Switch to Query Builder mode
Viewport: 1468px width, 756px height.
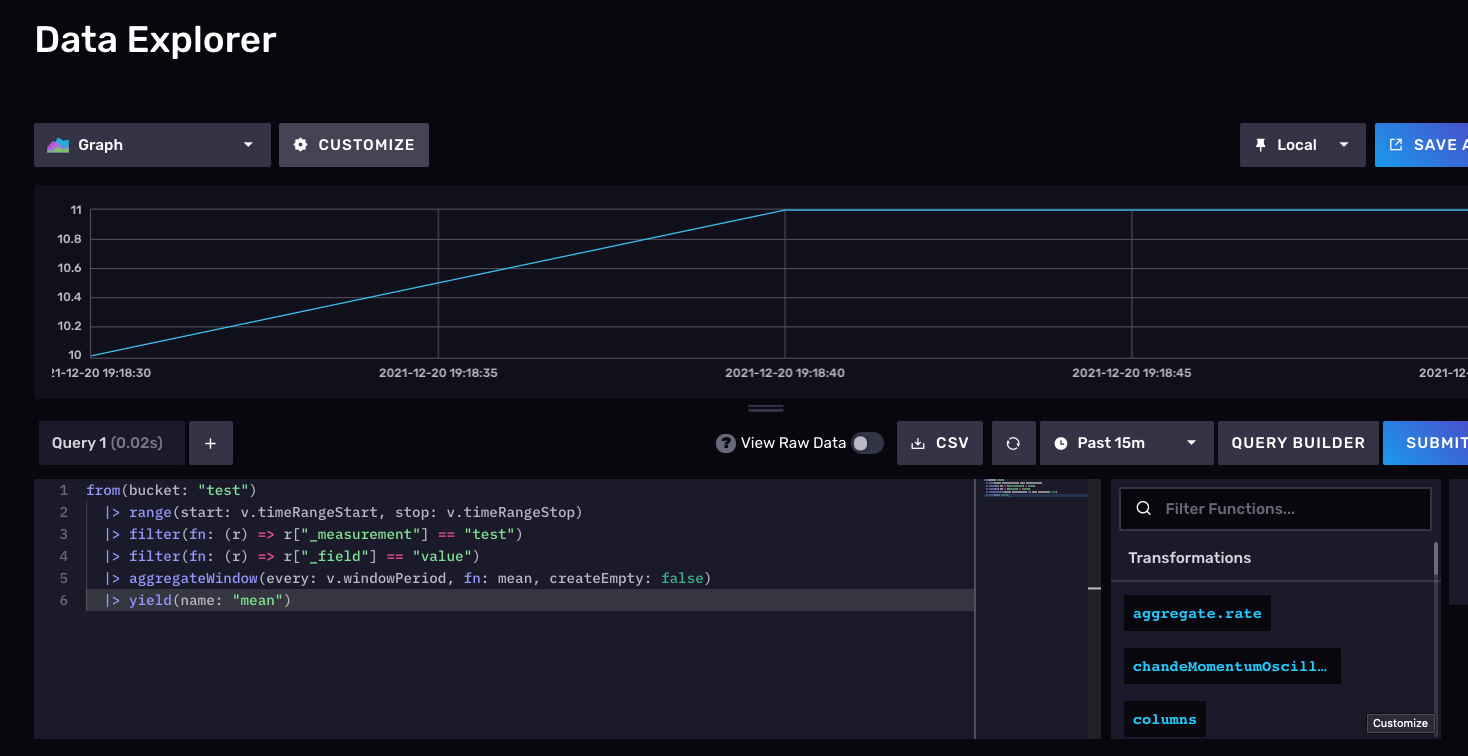[1298, 442]
